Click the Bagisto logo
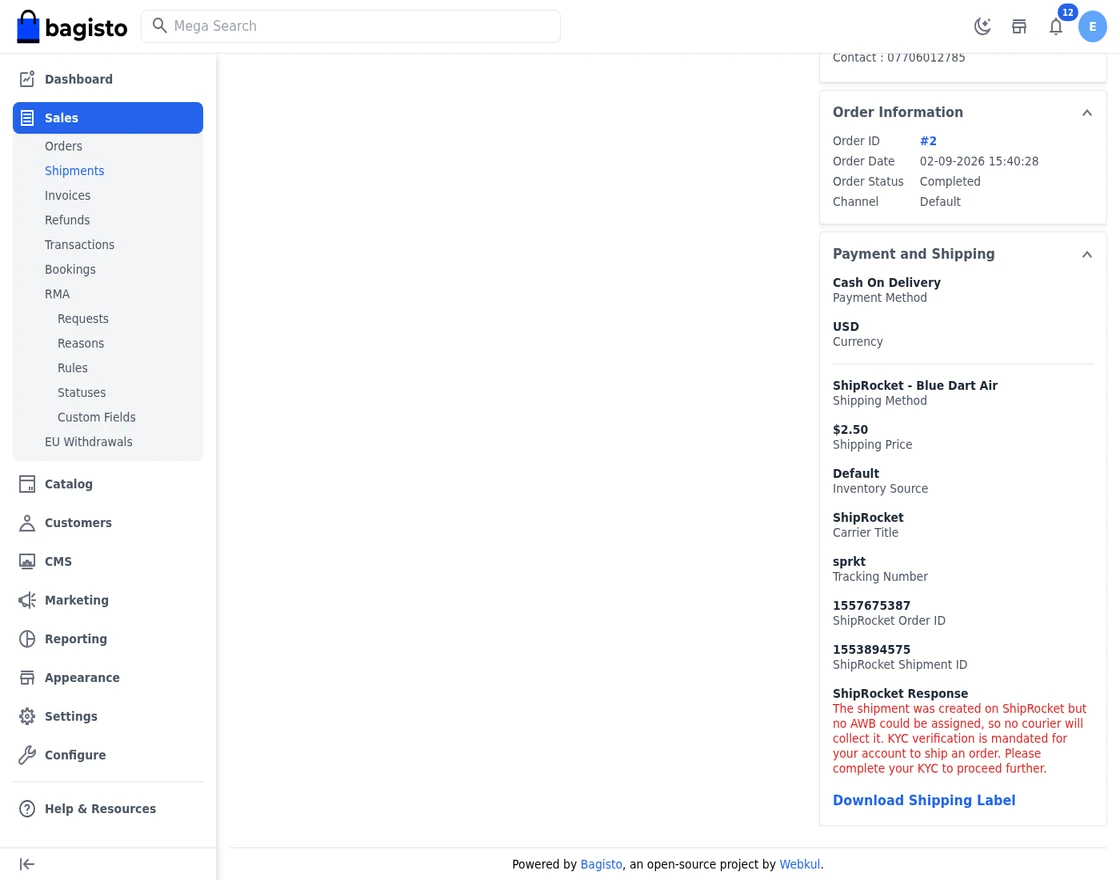Image resolution: width=1120 pixels, height=880 pixels. pyautogui.click(x=71, y=26)
